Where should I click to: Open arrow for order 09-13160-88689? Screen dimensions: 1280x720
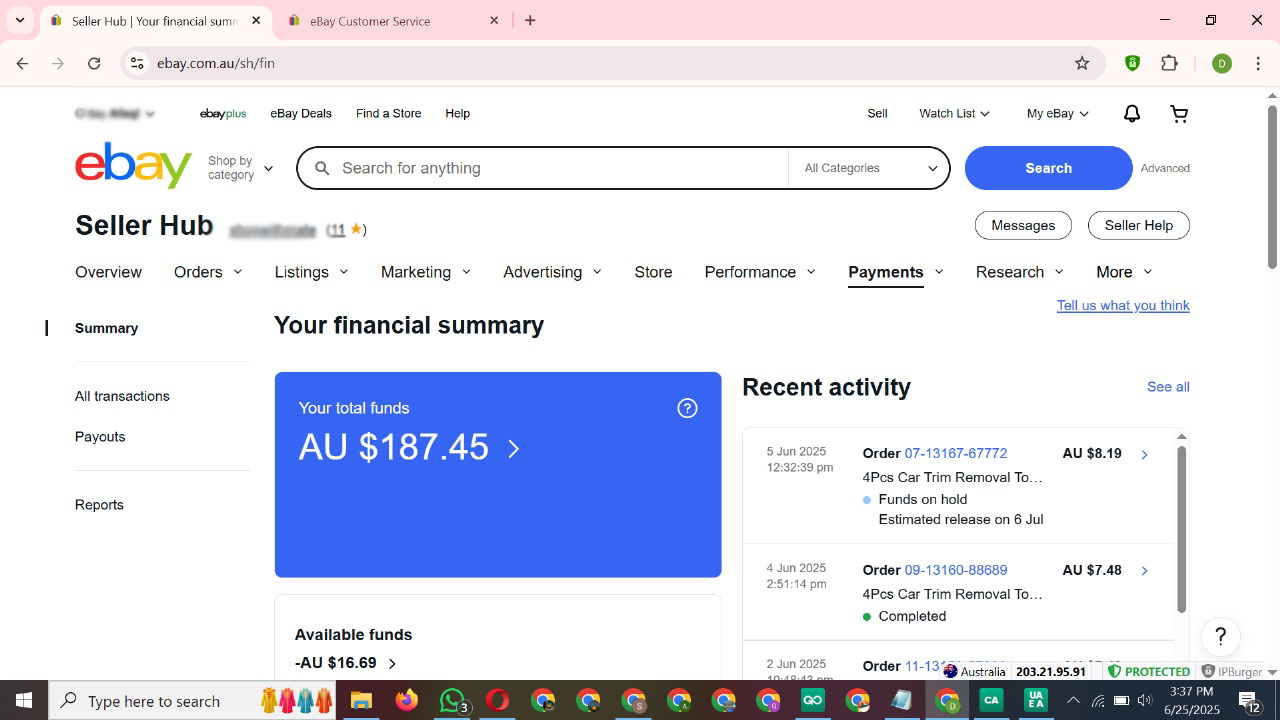pyautogui.click(x=1144, y=571)
